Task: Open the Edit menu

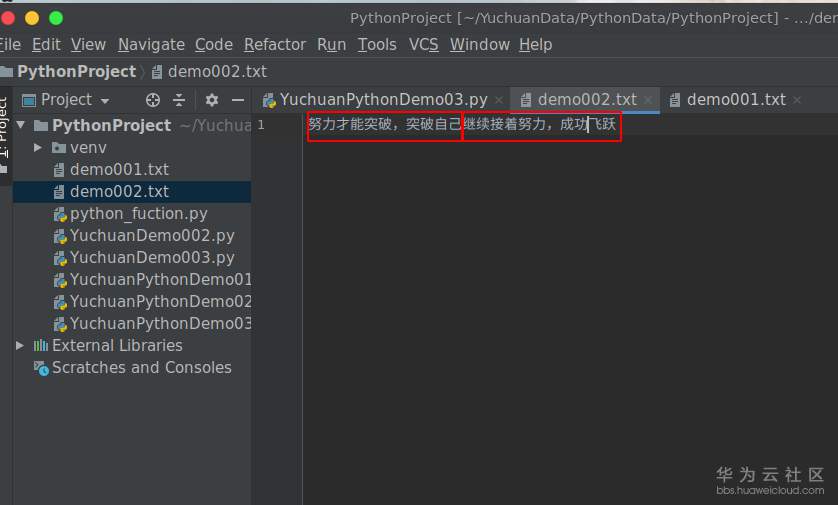Action: point(46,44)
